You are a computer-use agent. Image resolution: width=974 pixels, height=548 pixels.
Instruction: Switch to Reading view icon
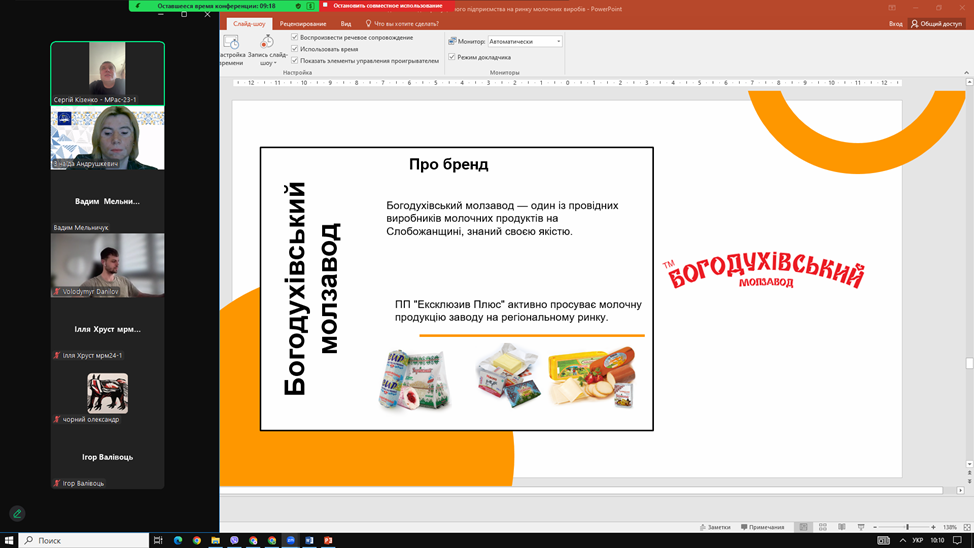click(842, 527)
